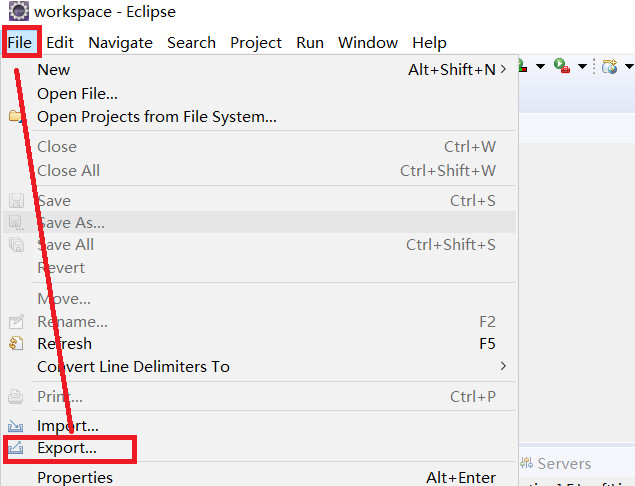Click the Save floppy disk icon
The image size is (635, 486).
pos(16,200)
